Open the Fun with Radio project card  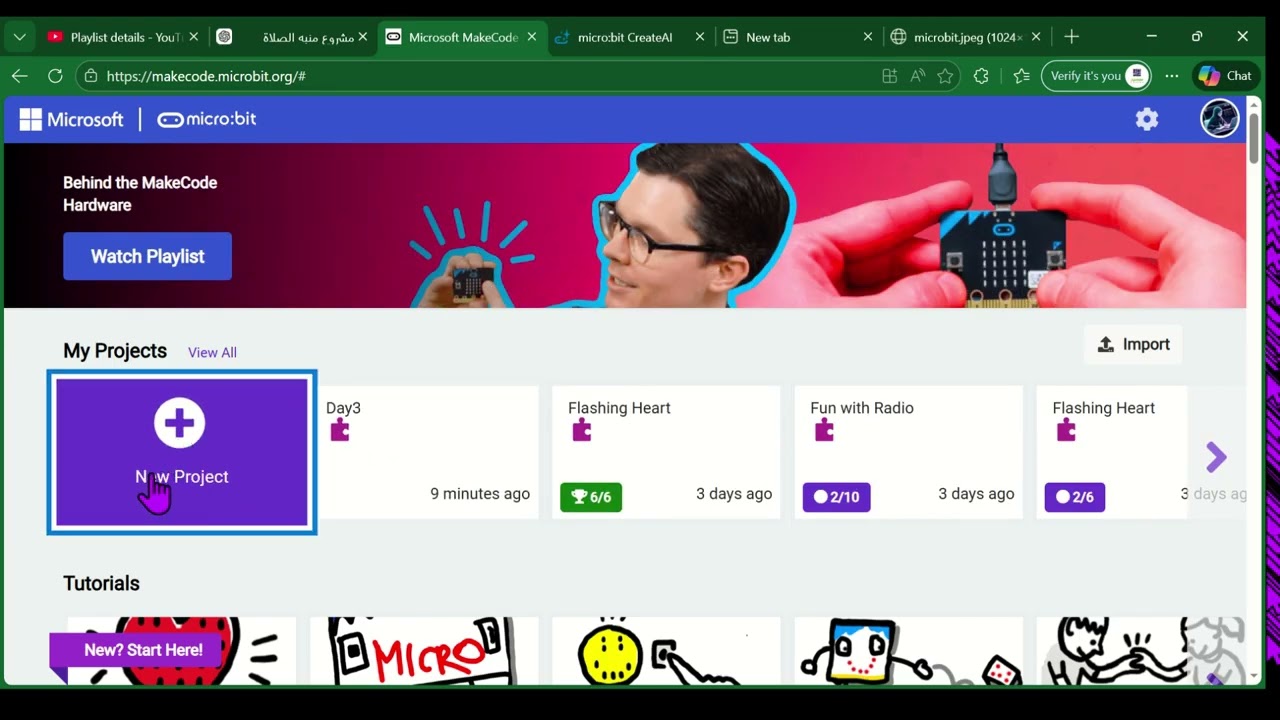click(908, 452)
